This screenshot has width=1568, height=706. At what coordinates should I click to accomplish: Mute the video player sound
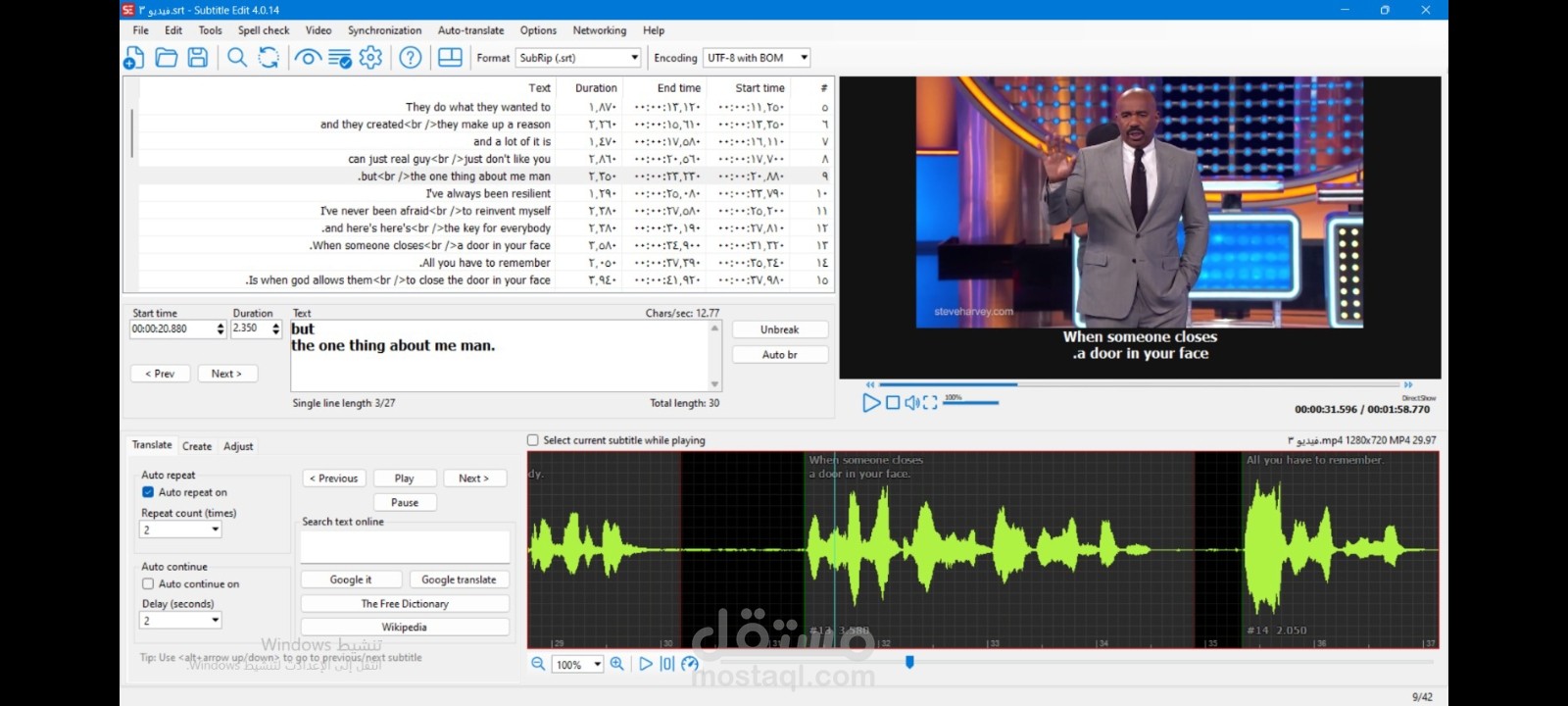tap(911, 402)
